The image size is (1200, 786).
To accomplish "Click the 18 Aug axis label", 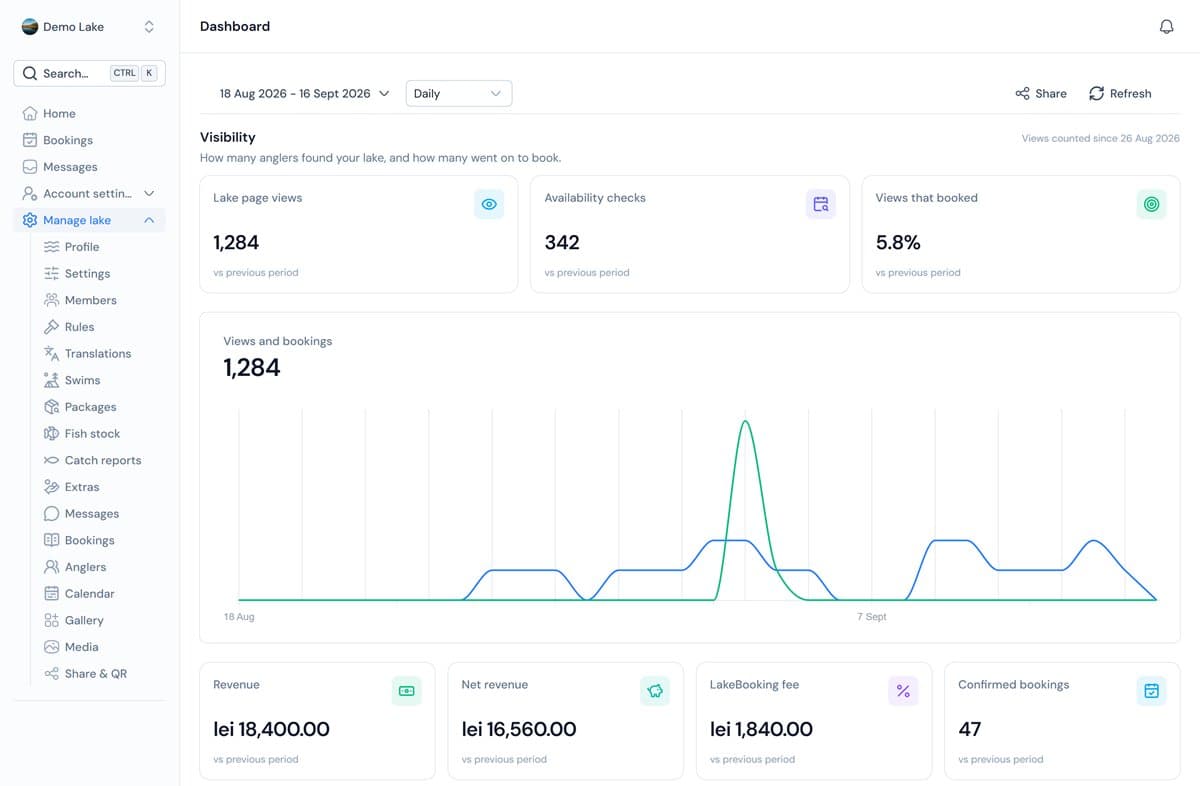I will (x=239, y=617).
